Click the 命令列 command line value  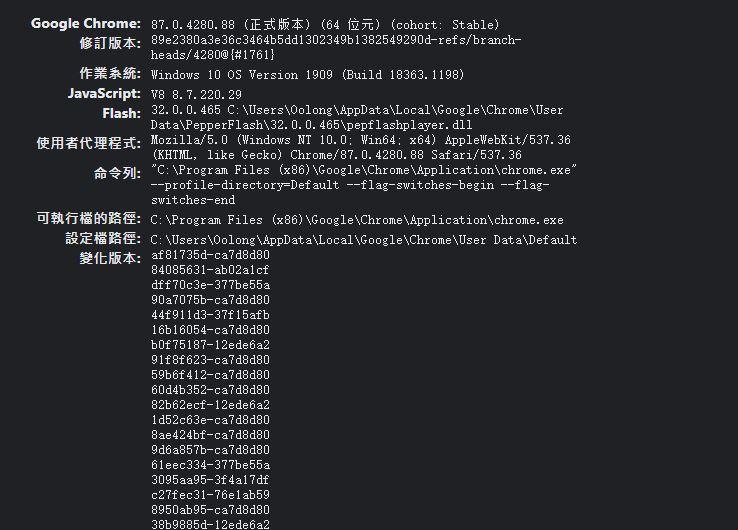364,185
